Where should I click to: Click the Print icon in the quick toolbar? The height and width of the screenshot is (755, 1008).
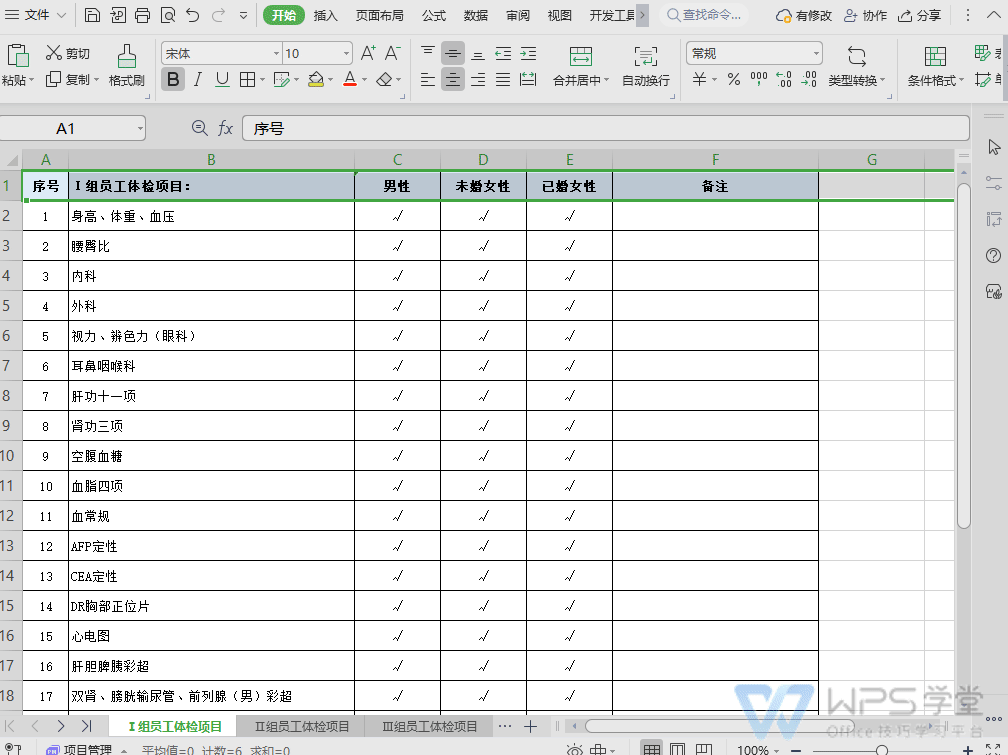(143, 15)
